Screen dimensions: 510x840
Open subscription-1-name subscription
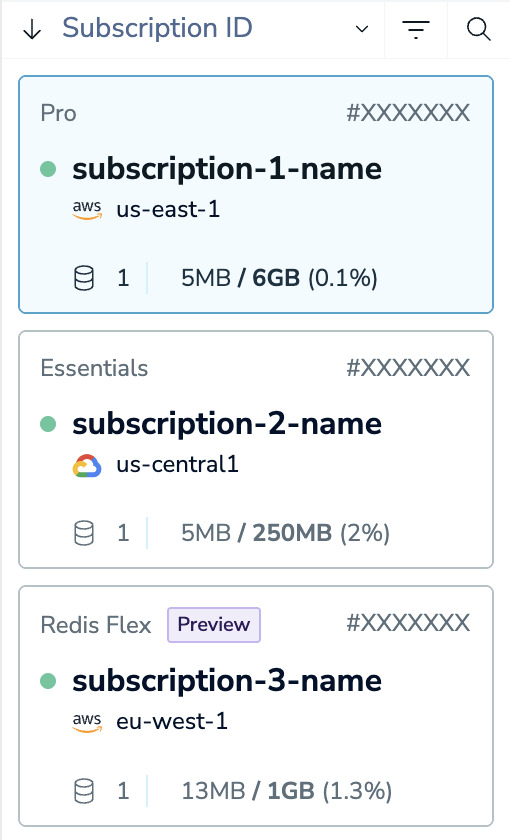[x=227, y=169]
